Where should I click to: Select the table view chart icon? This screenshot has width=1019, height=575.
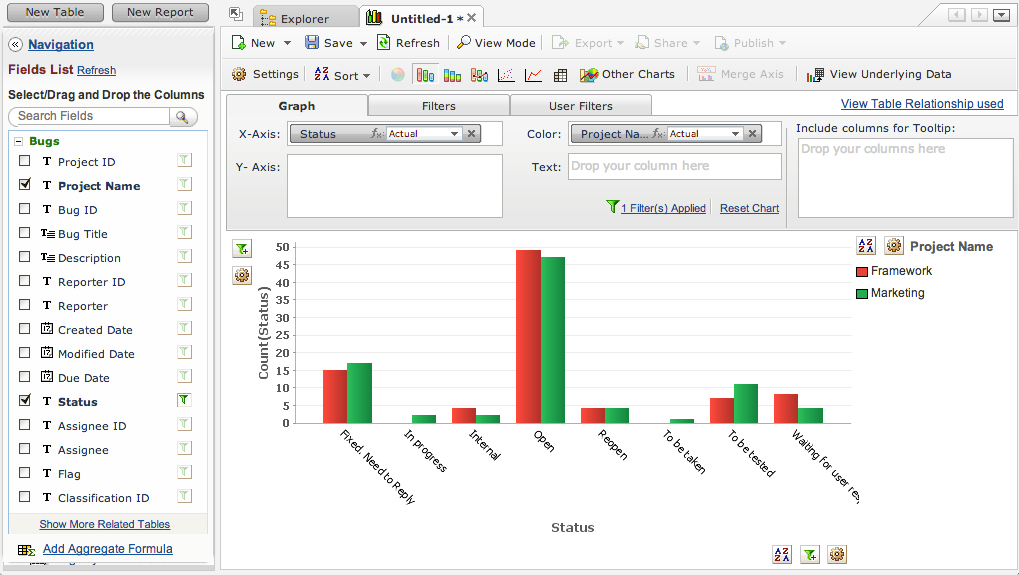coord(561,75)
